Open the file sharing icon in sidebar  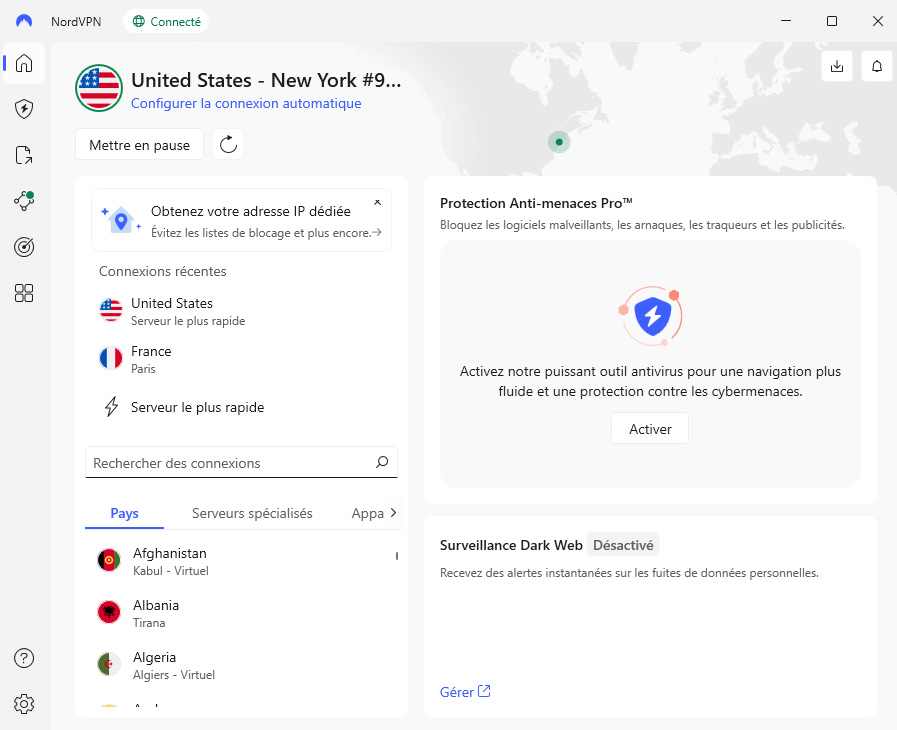(25, 155)
